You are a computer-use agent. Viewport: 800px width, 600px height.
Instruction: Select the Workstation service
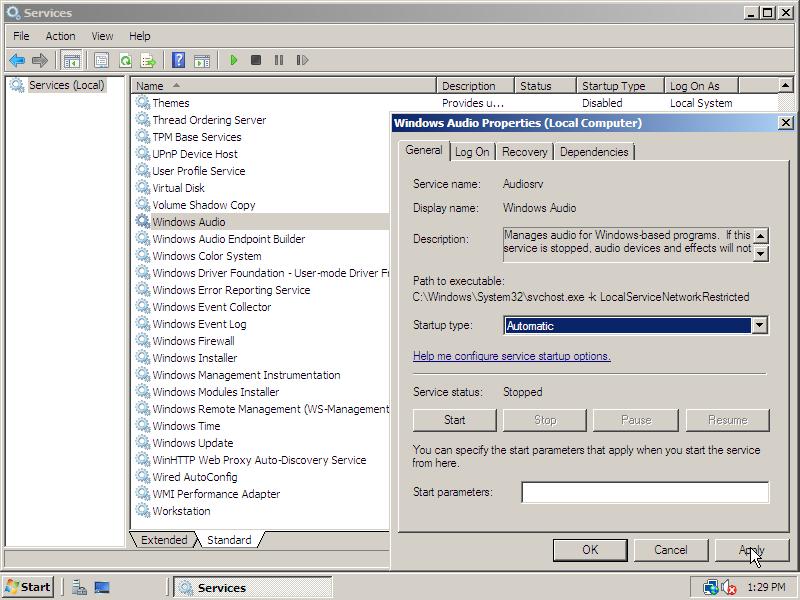[x=181, y=511]
